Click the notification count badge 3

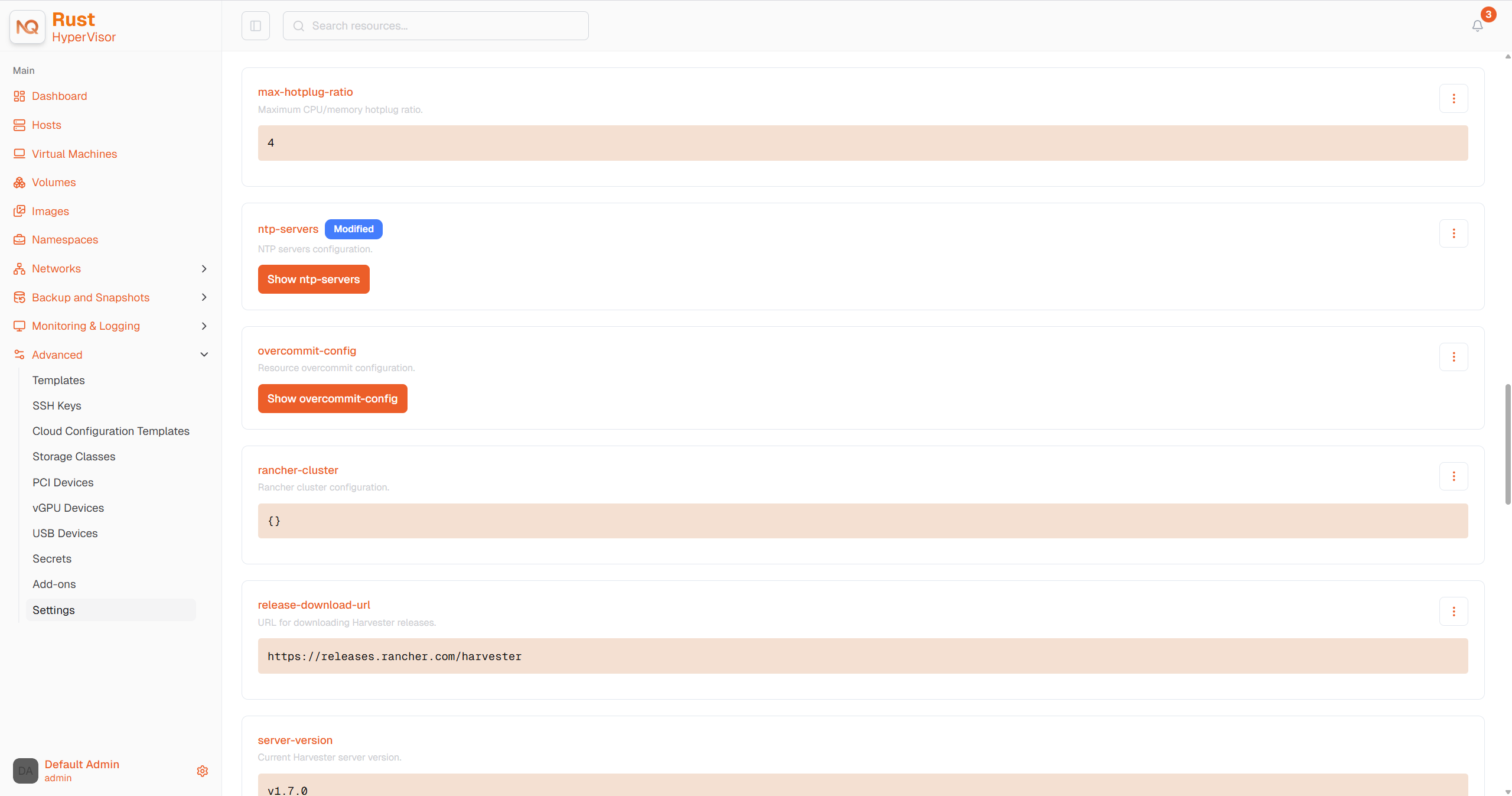(1488, 15)
